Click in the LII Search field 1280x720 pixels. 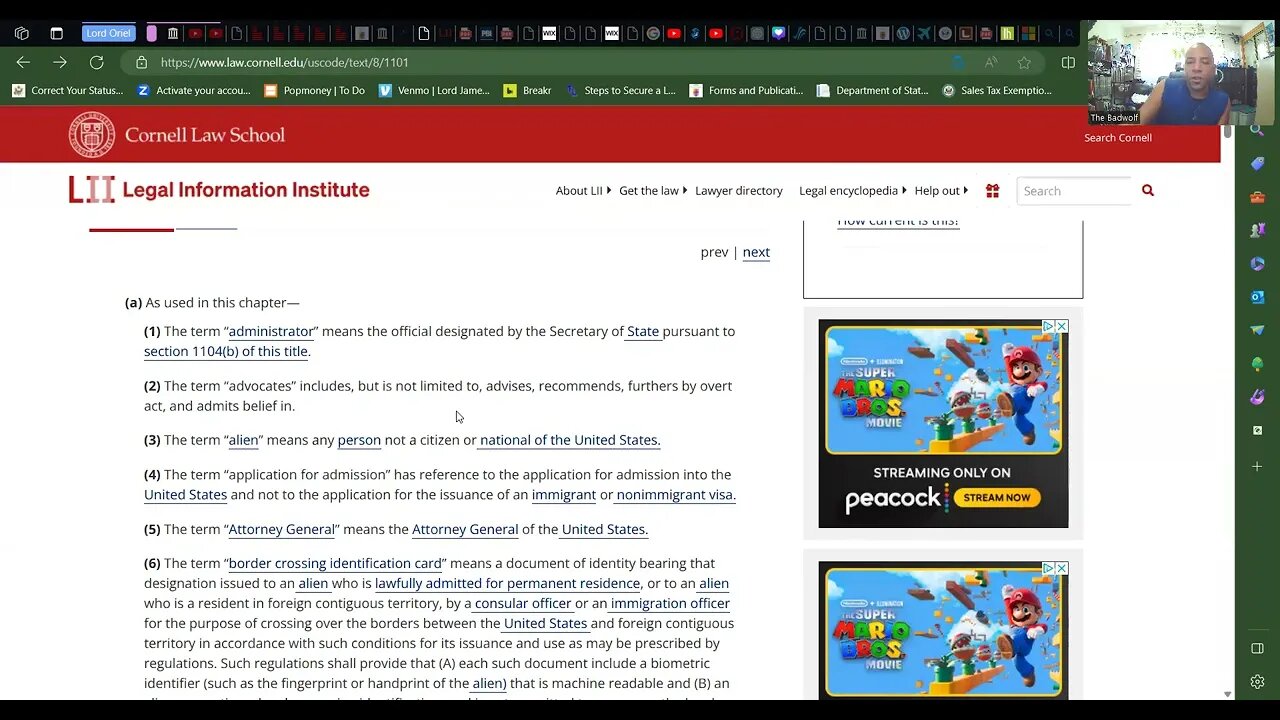(x=1075, y=190)
